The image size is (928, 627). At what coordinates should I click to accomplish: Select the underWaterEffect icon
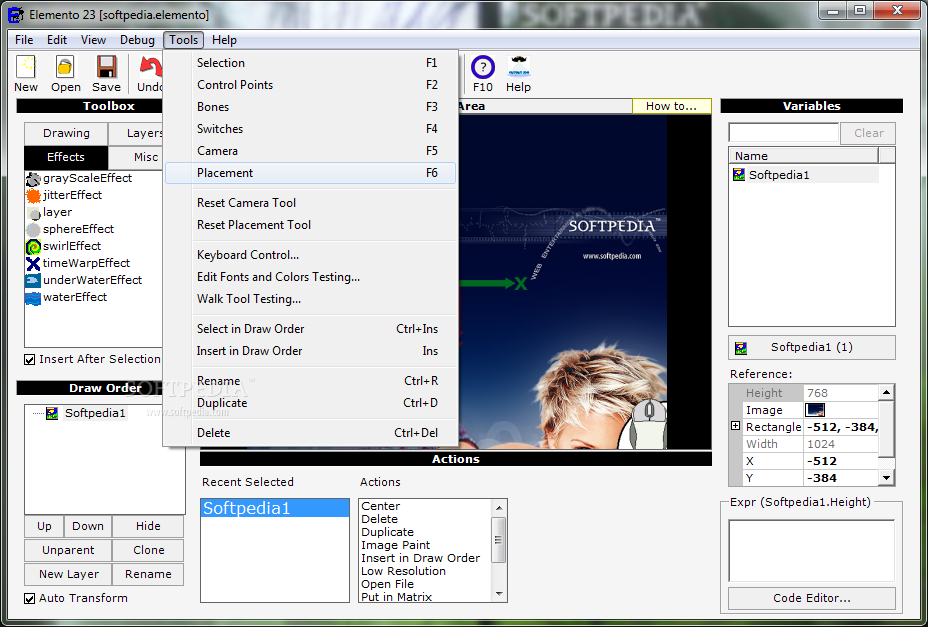[x=33, y=280]
